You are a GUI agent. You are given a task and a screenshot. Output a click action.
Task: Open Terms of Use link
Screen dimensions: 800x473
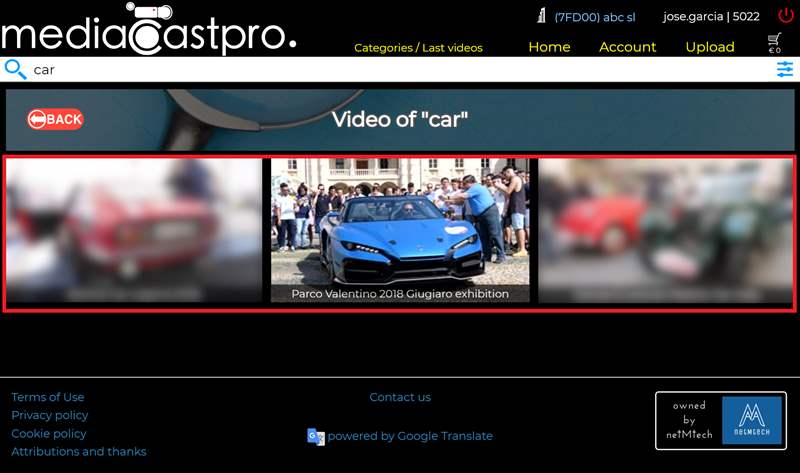point(48,397)
